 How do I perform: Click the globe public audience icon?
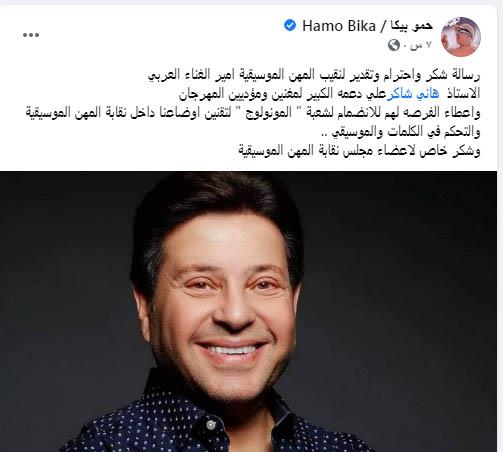click(x=394, y=45)
